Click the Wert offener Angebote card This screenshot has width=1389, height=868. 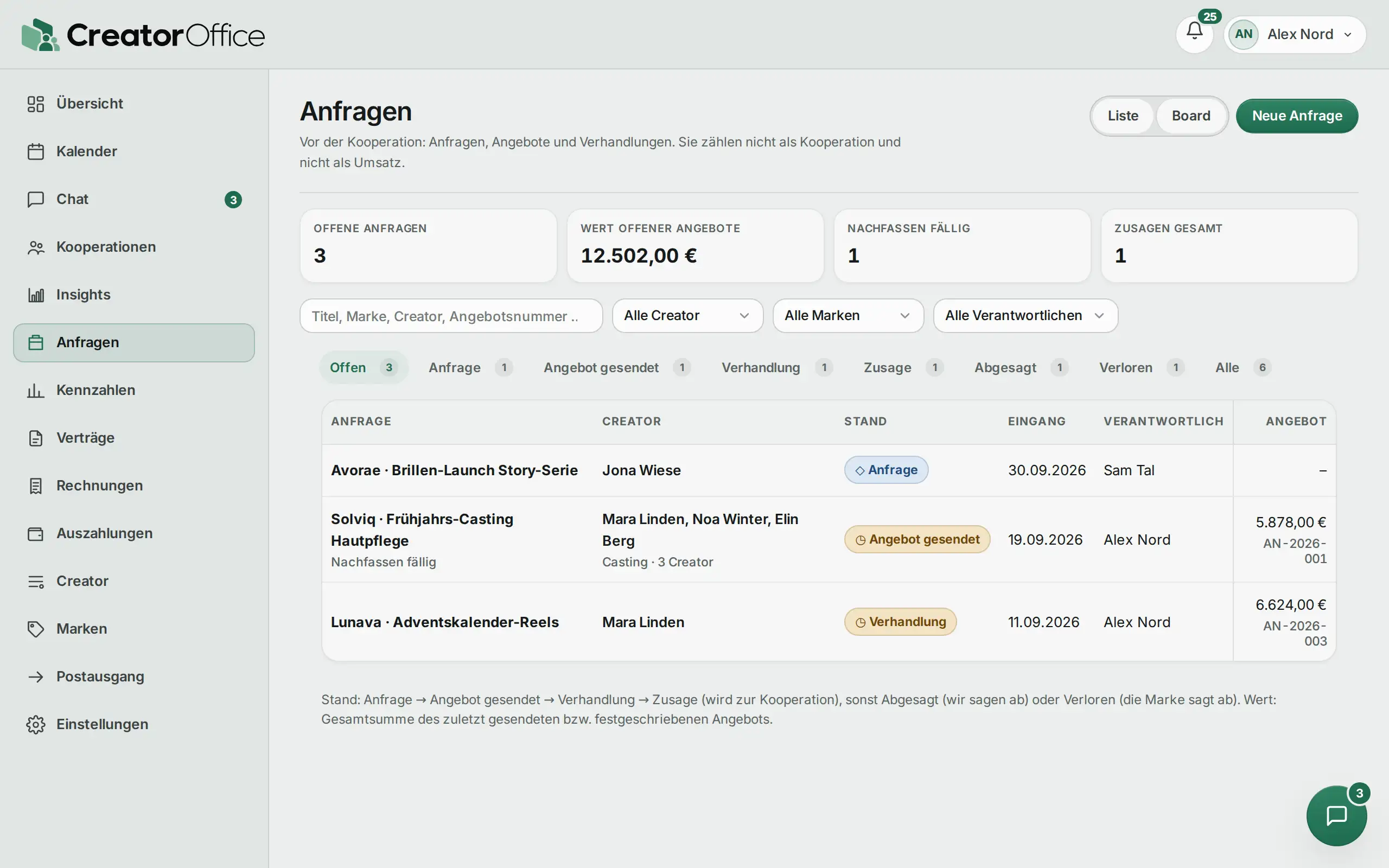coord(695,246)
